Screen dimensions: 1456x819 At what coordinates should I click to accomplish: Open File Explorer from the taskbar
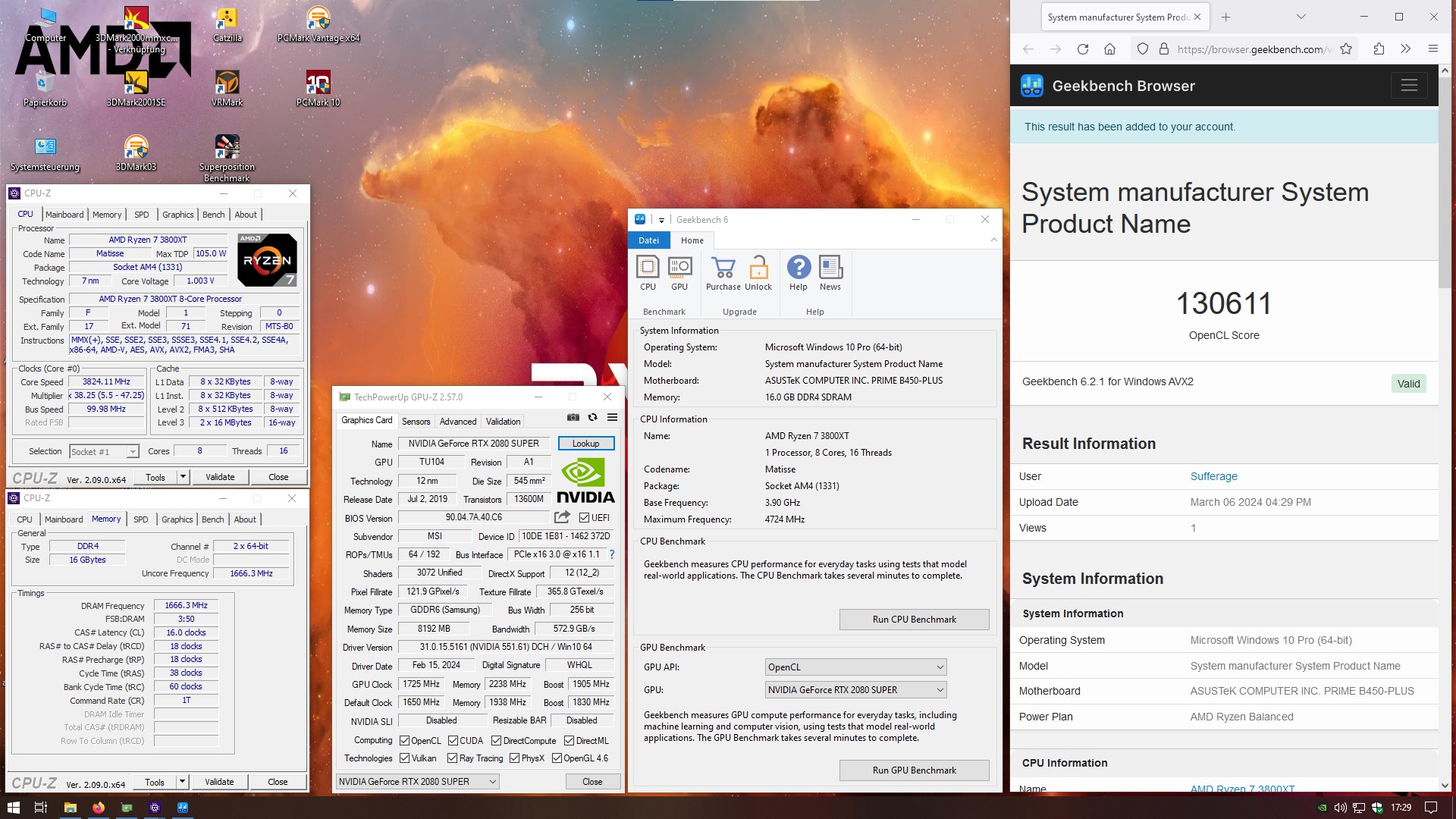[70, 808]
